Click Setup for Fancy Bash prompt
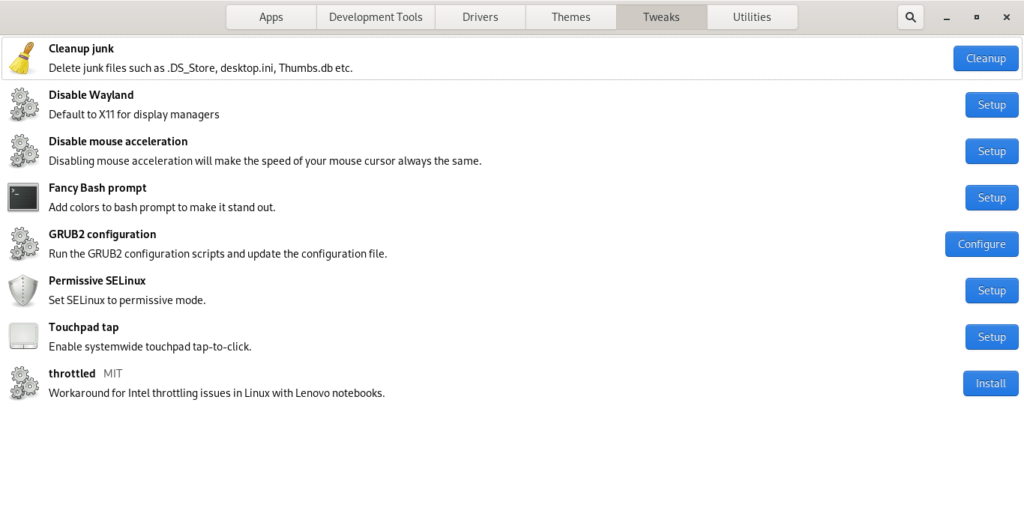 coord(991,198)
